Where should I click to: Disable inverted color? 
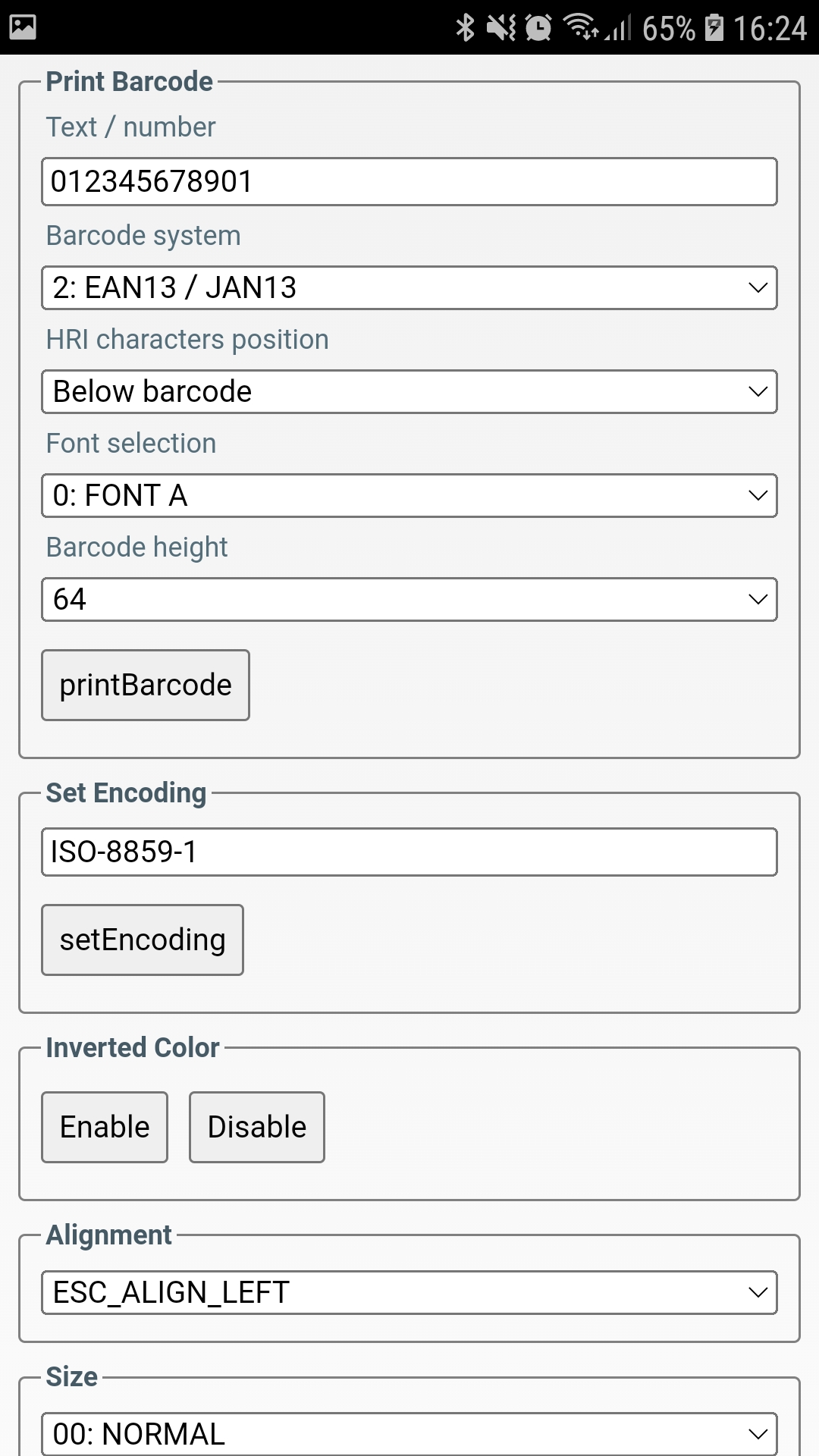point(257,1127)
